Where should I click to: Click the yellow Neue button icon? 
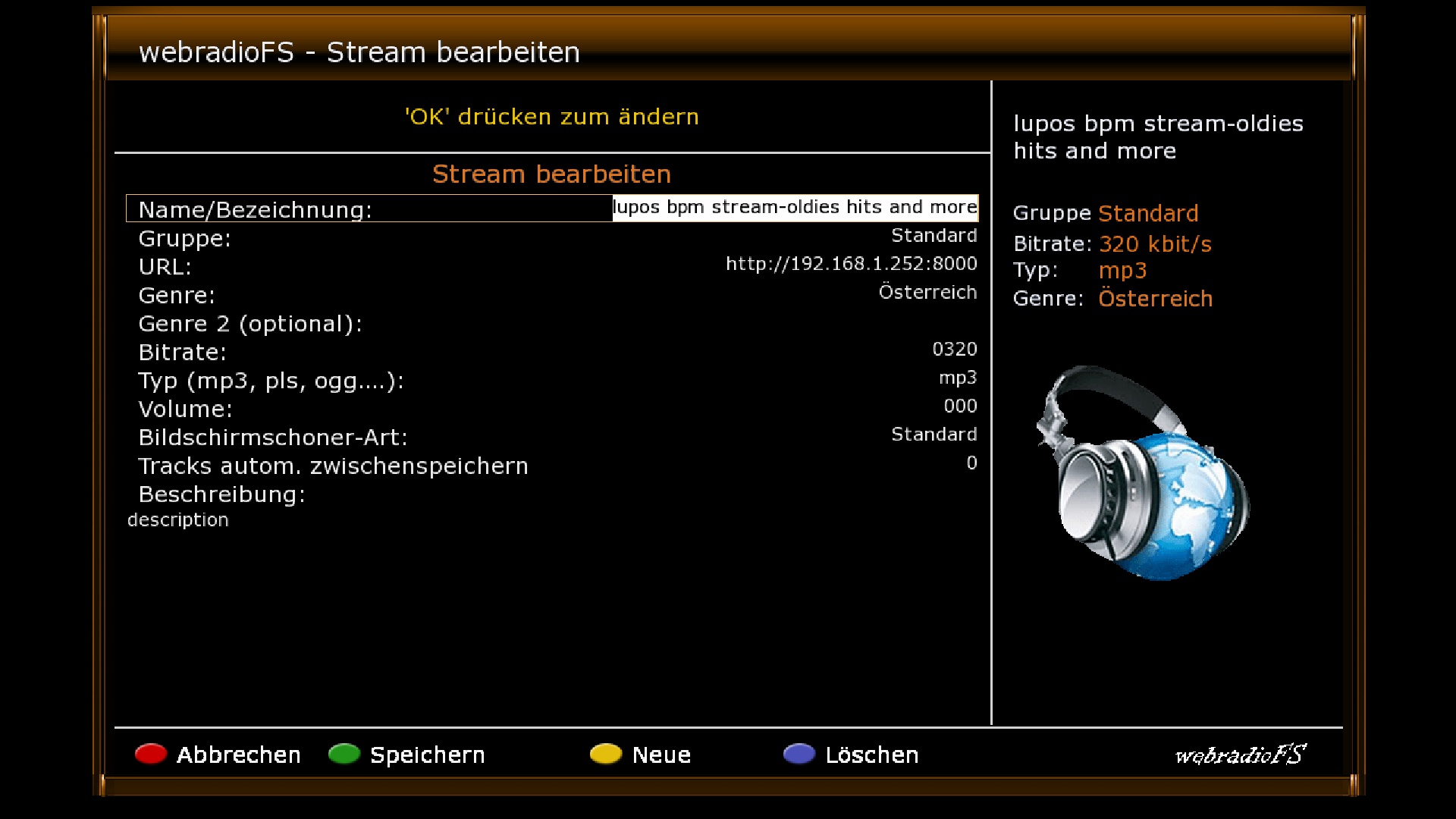tap(605, 754)
